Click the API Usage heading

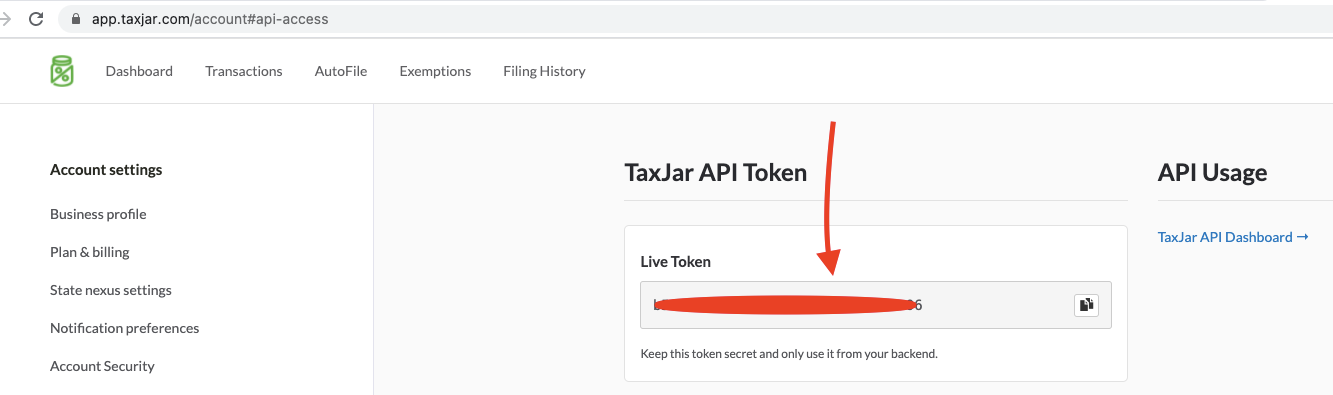coord(1212,172)
